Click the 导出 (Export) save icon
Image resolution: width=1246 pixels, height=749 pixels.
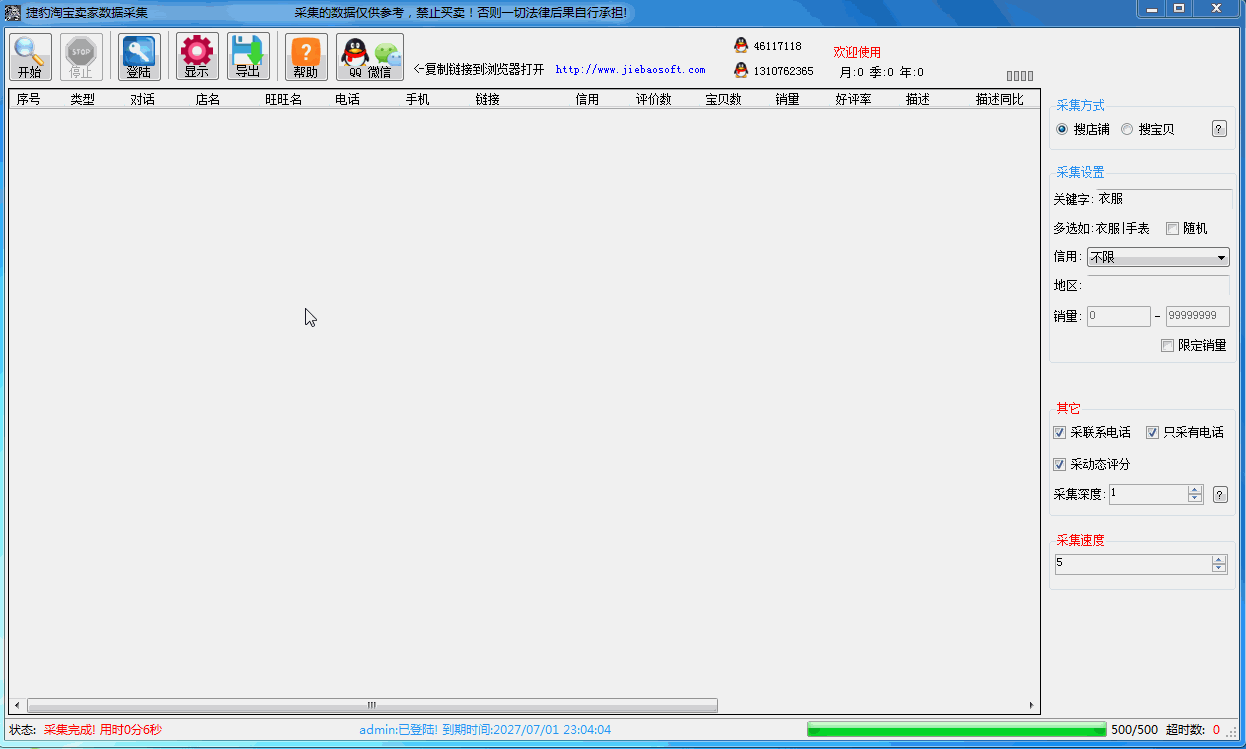248,57
